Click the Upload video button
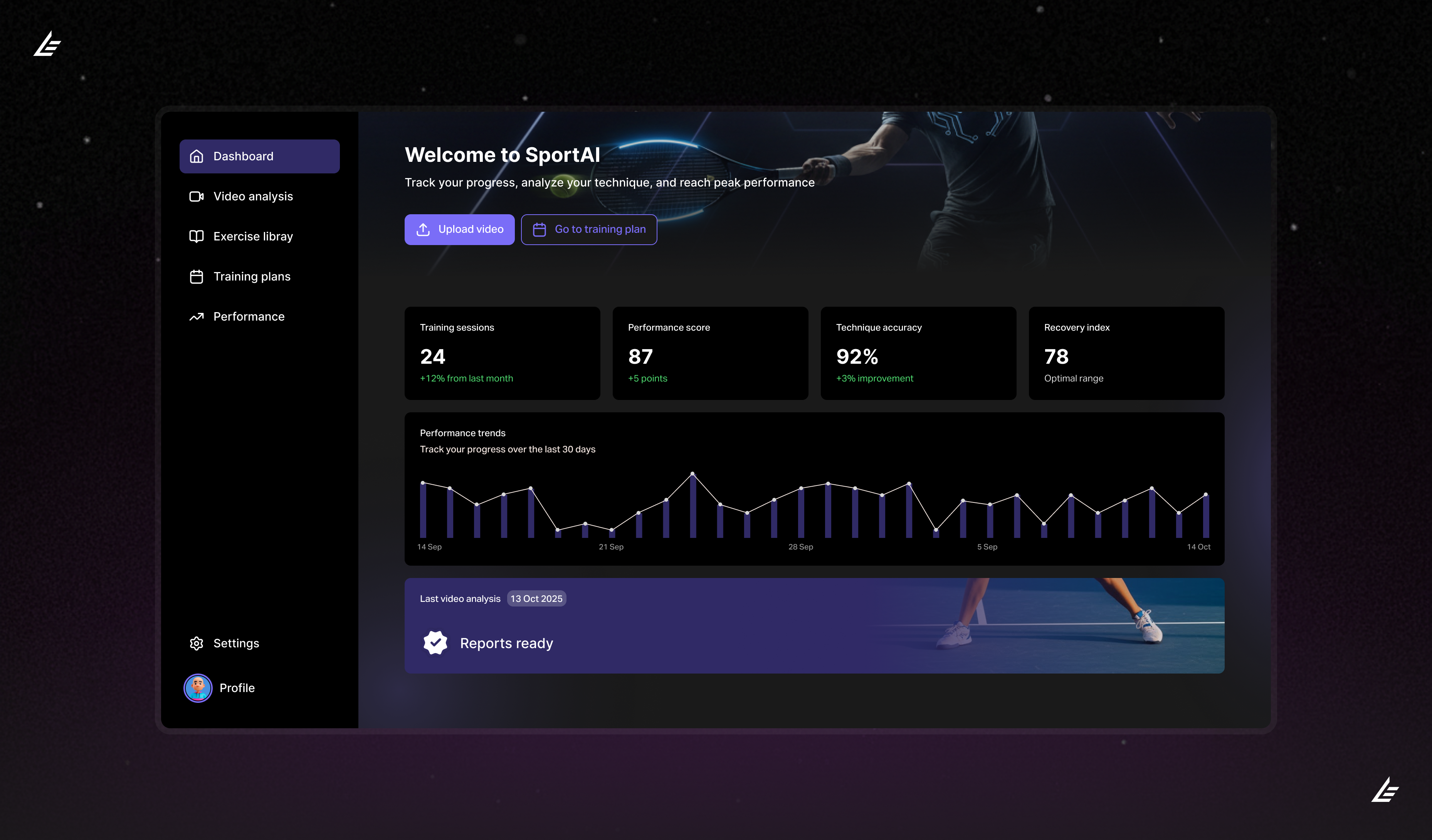The height and width of the screenshot is (840, 1432). coord(460,229)
